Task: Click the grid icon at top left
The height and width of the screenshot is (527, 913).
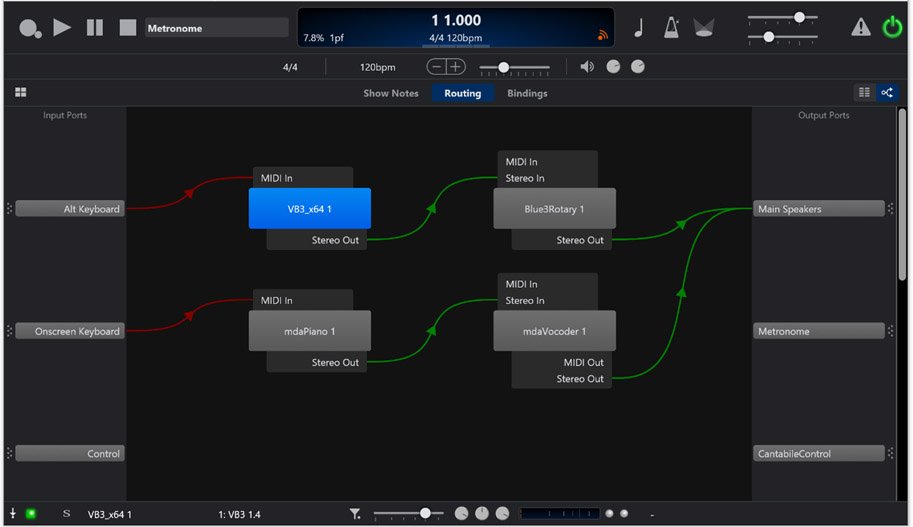Action: click(x=20, y=93)
